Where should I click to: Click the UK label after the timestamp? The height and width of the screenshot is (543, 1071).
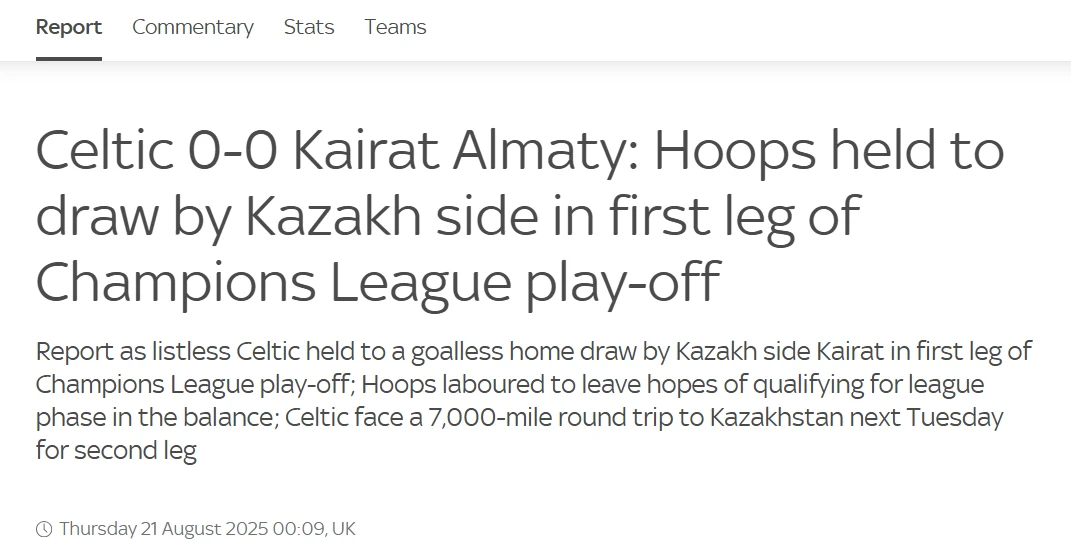pos(344,529)
